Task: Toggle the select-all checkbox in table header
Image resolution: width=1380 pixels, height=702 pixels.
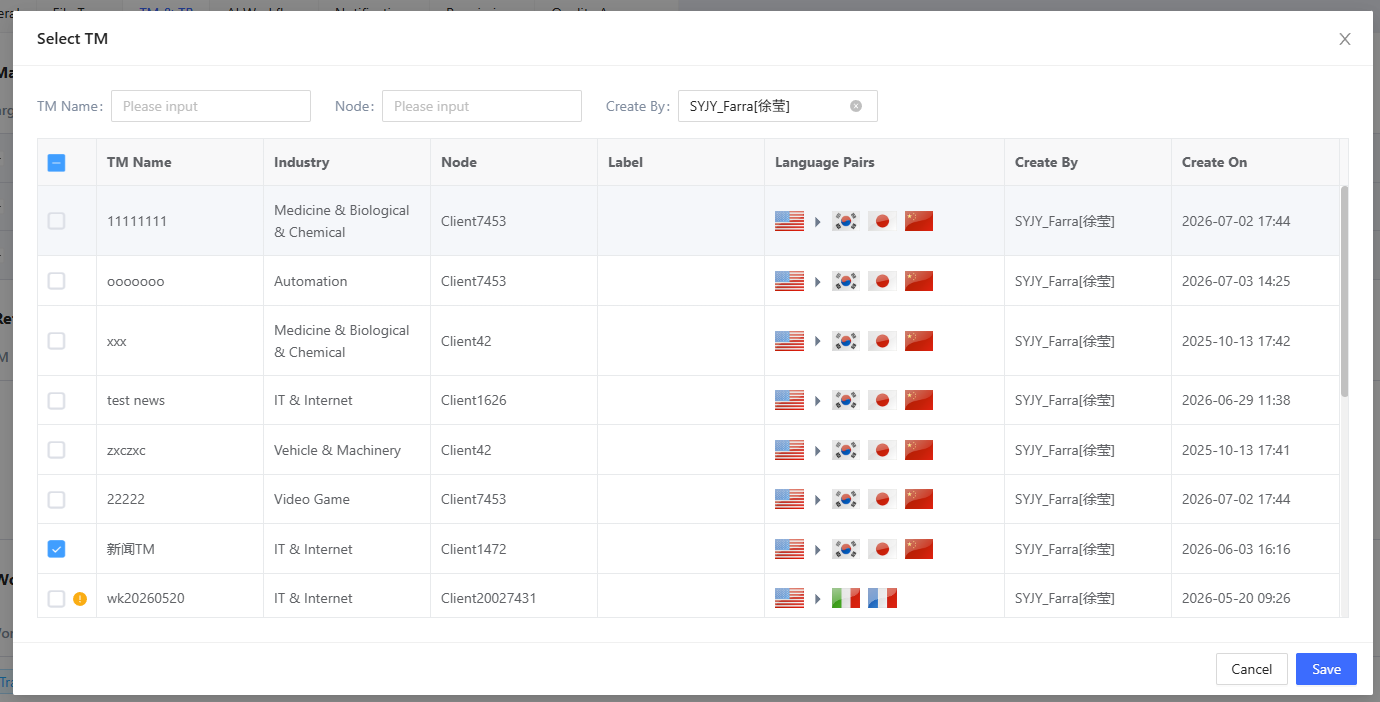Action: click(x=57, y=162)
